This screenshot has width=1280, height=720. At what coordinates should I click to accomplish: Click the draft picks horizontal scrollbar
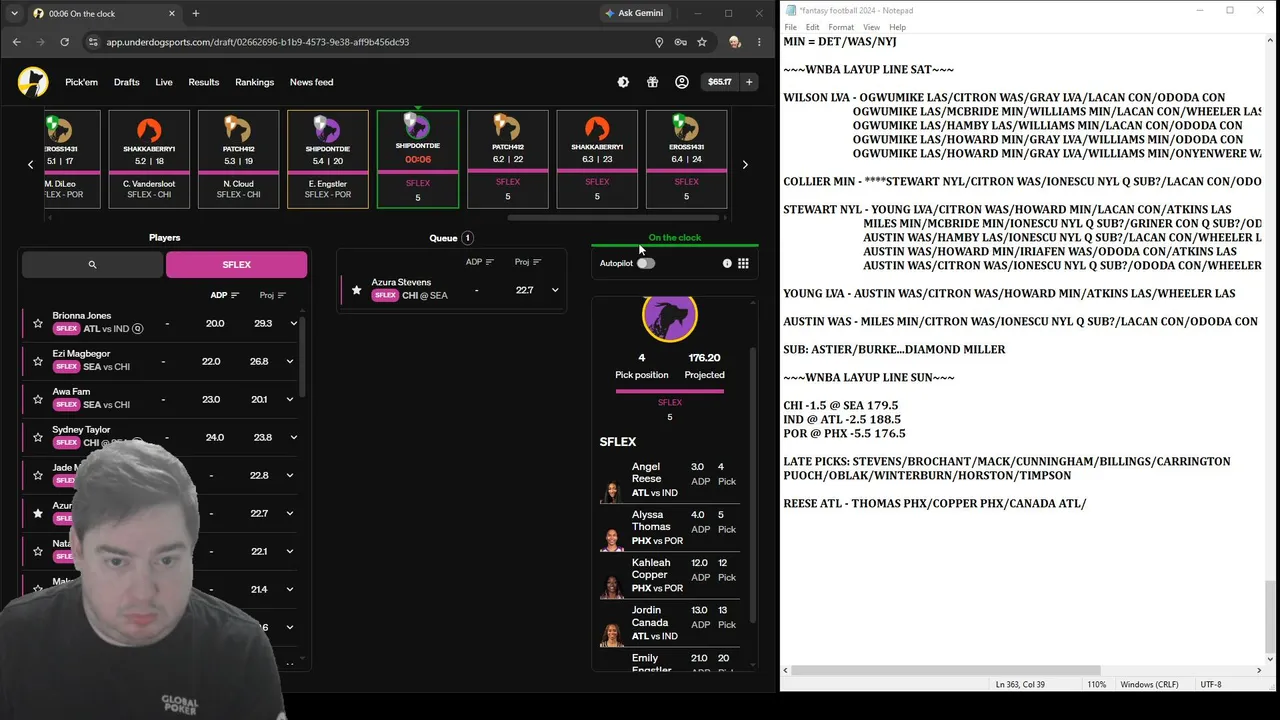coord(615,217)
